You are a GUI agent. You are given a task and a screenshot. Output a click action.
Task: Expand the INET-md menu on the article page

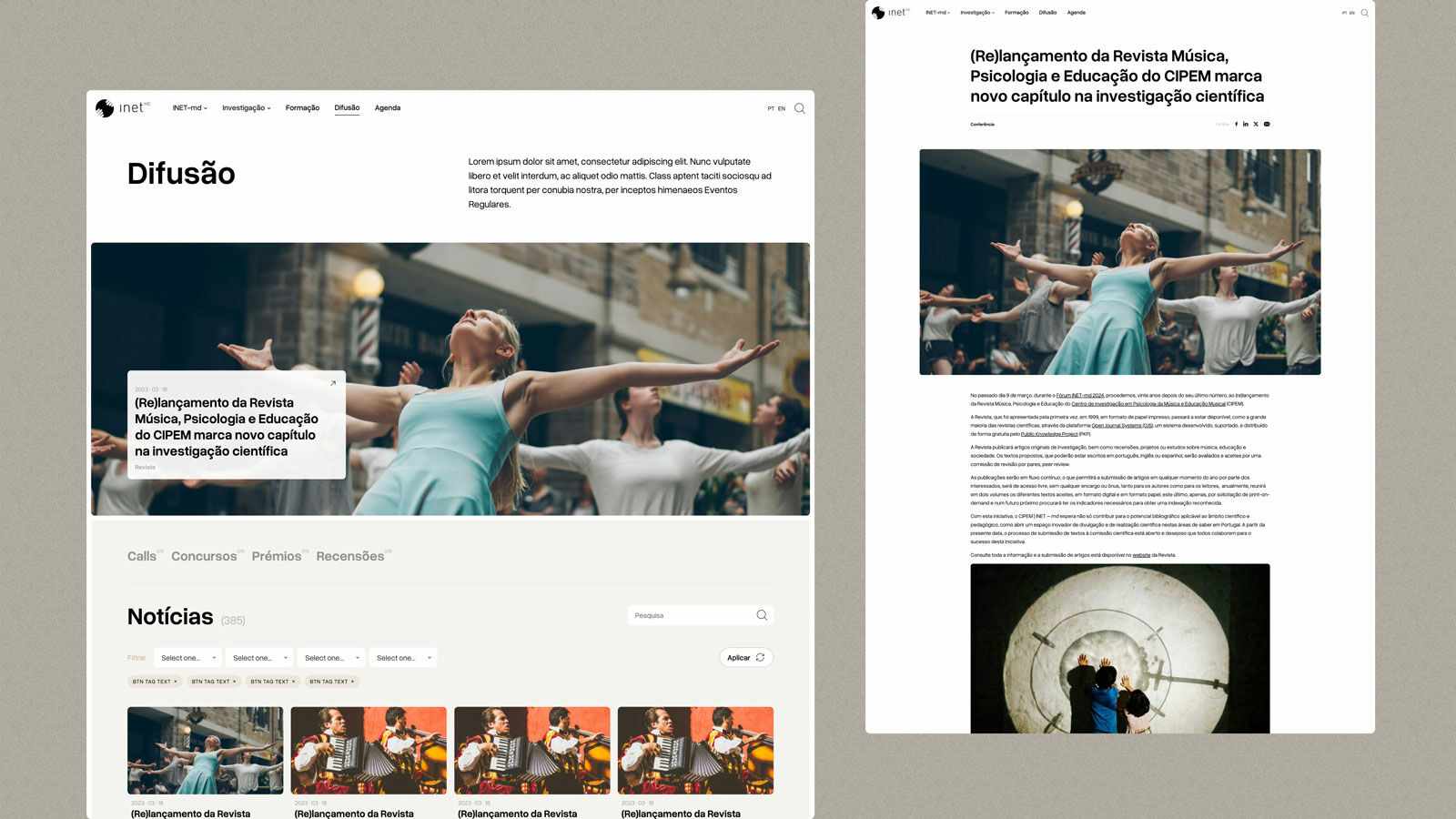[x=937, y=13]
